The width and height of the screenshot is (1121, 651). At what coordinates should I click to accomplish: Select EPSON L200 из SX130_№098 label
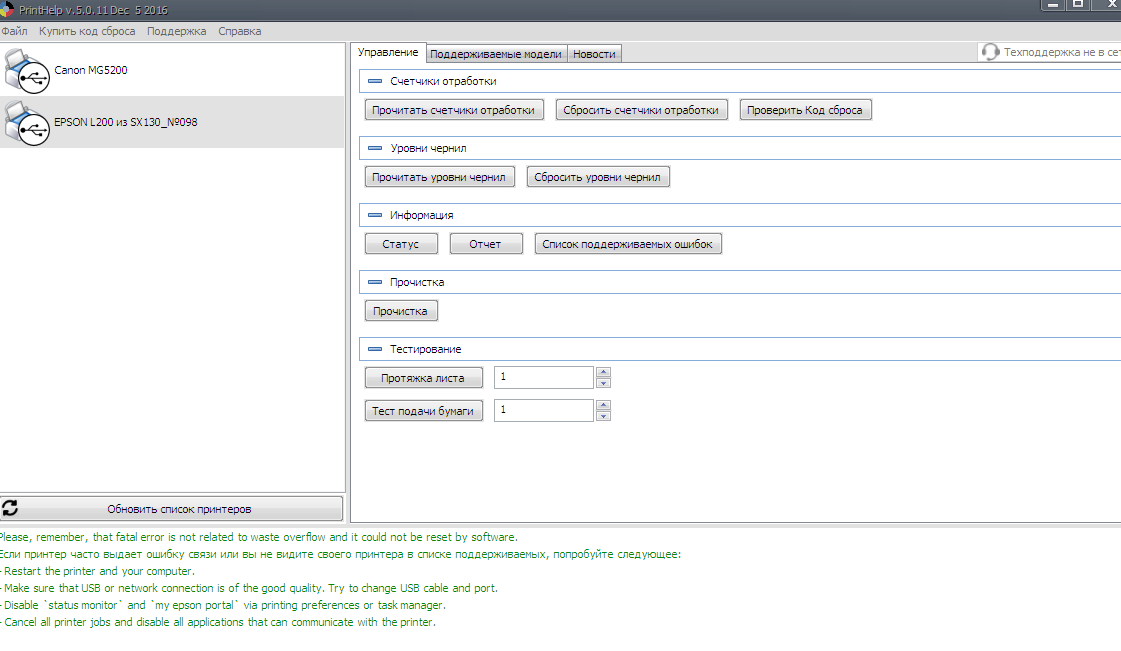[x=126, y=122]
